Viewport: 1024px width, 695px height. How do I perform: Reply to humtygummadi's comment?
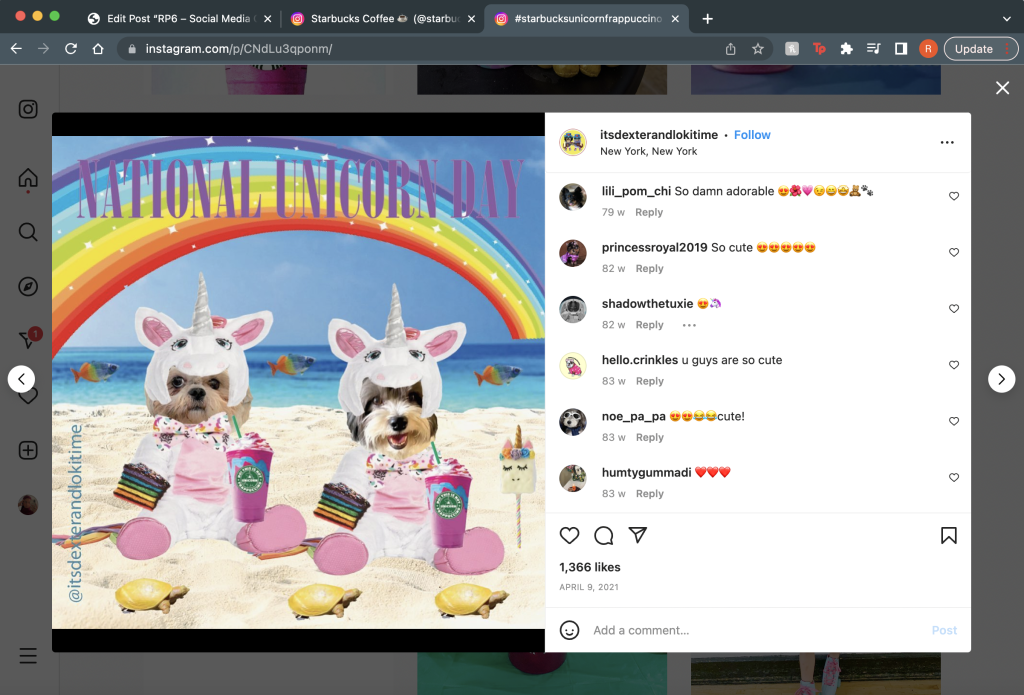(649, 493)
